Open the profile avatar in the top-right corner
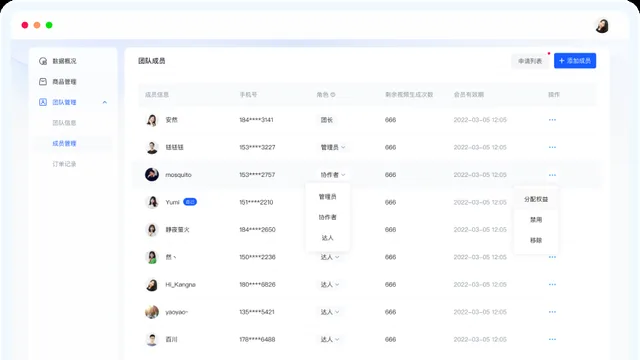 602,25
